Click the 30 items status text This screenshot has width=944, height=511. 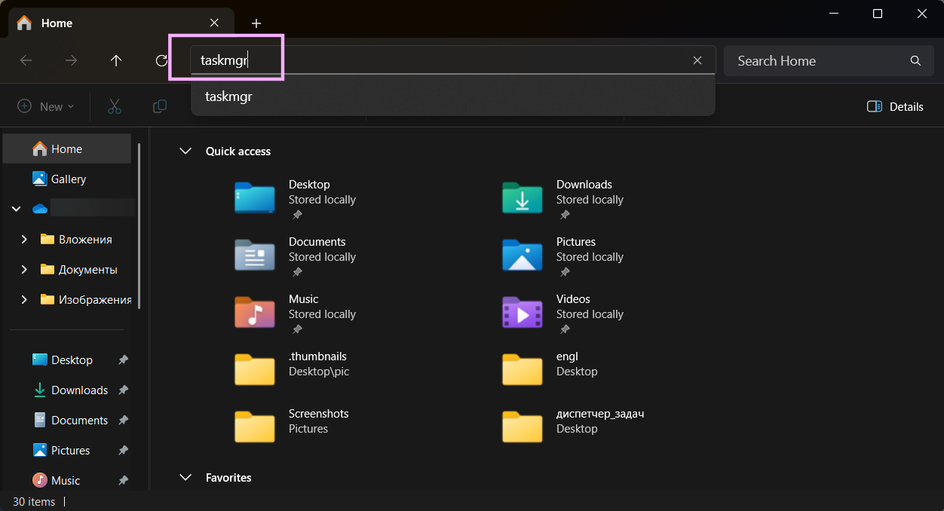pyautogui.click(x=34, y=501)
